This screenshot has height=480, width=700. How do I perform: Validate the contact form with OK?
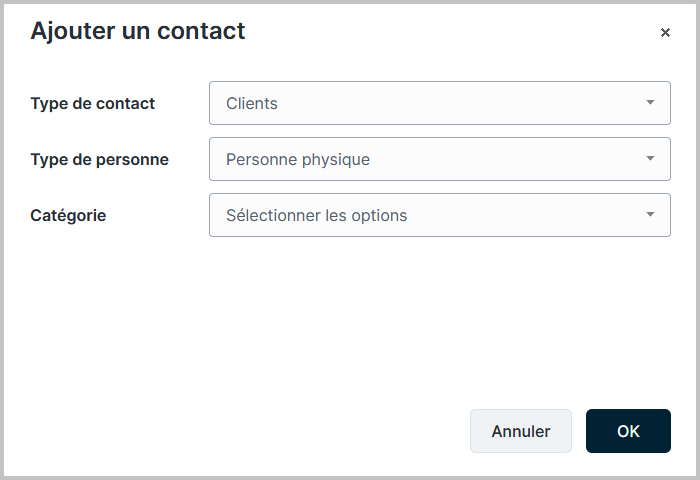click(x=628, y=431)
